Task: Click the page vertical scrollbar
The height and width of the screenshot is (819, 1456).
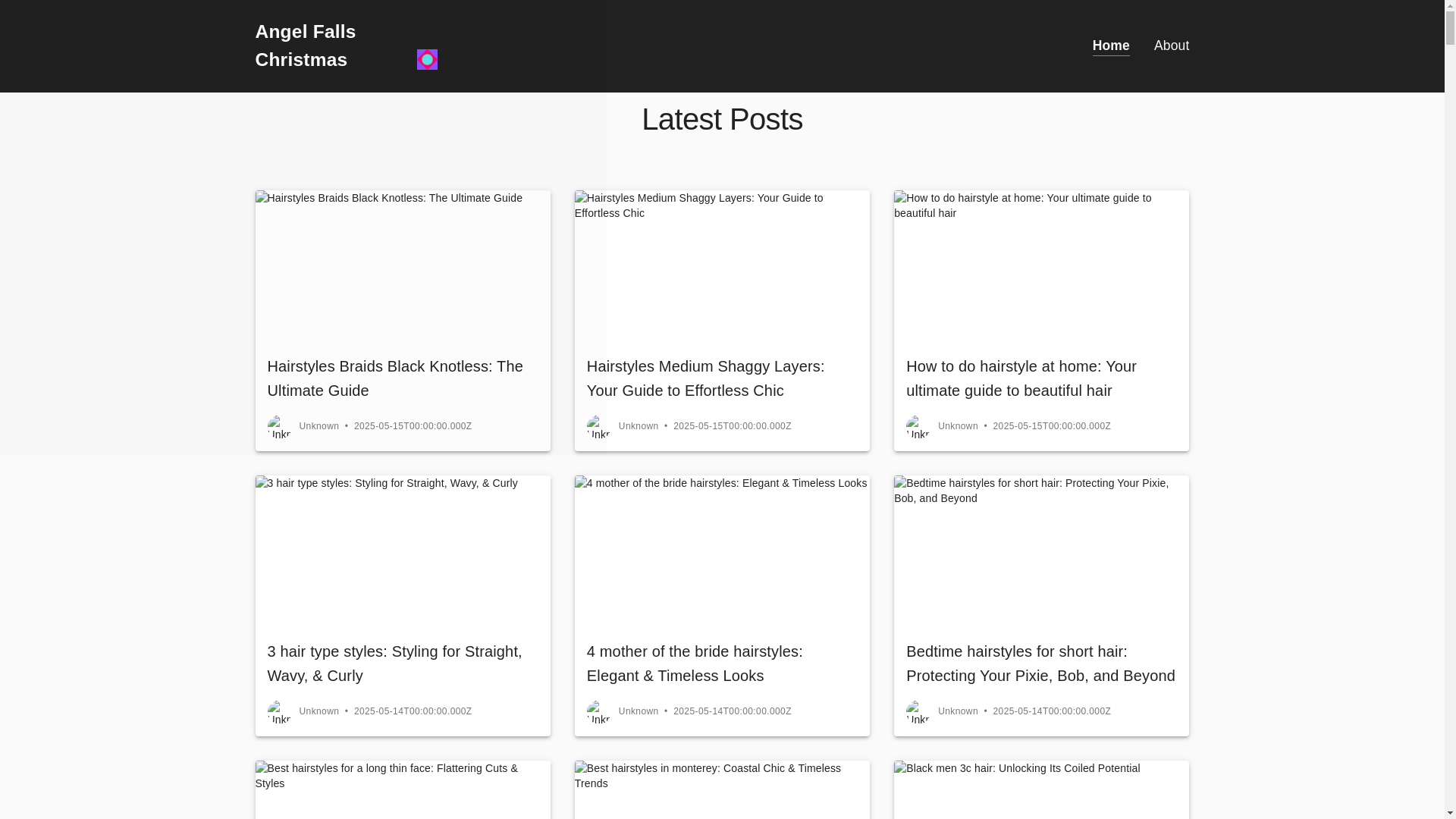Action: [x=1450, y=409]
